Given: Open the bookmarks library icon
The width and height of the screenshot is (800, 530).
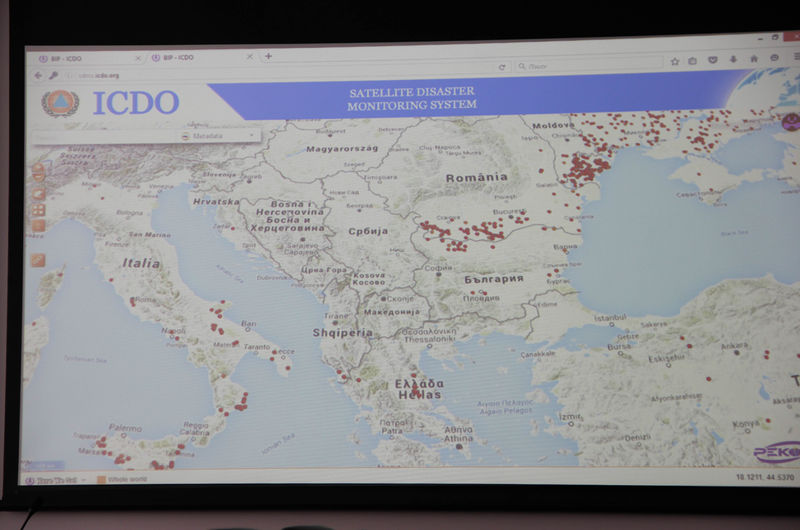Looking at the screenshot, I should pos(692,61).
